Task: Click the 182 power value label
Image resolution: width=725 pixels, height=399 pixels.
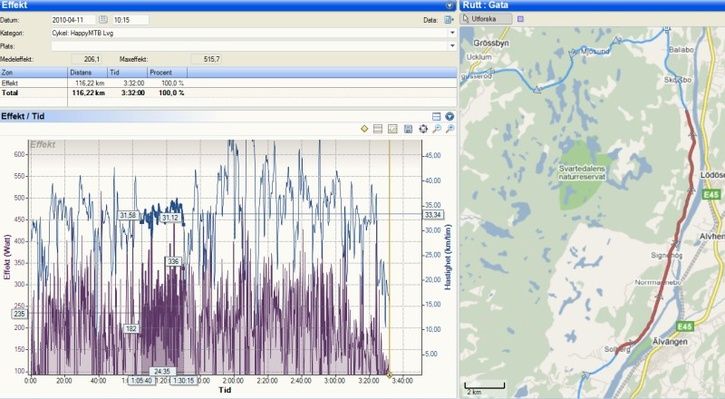Action: 131,329
